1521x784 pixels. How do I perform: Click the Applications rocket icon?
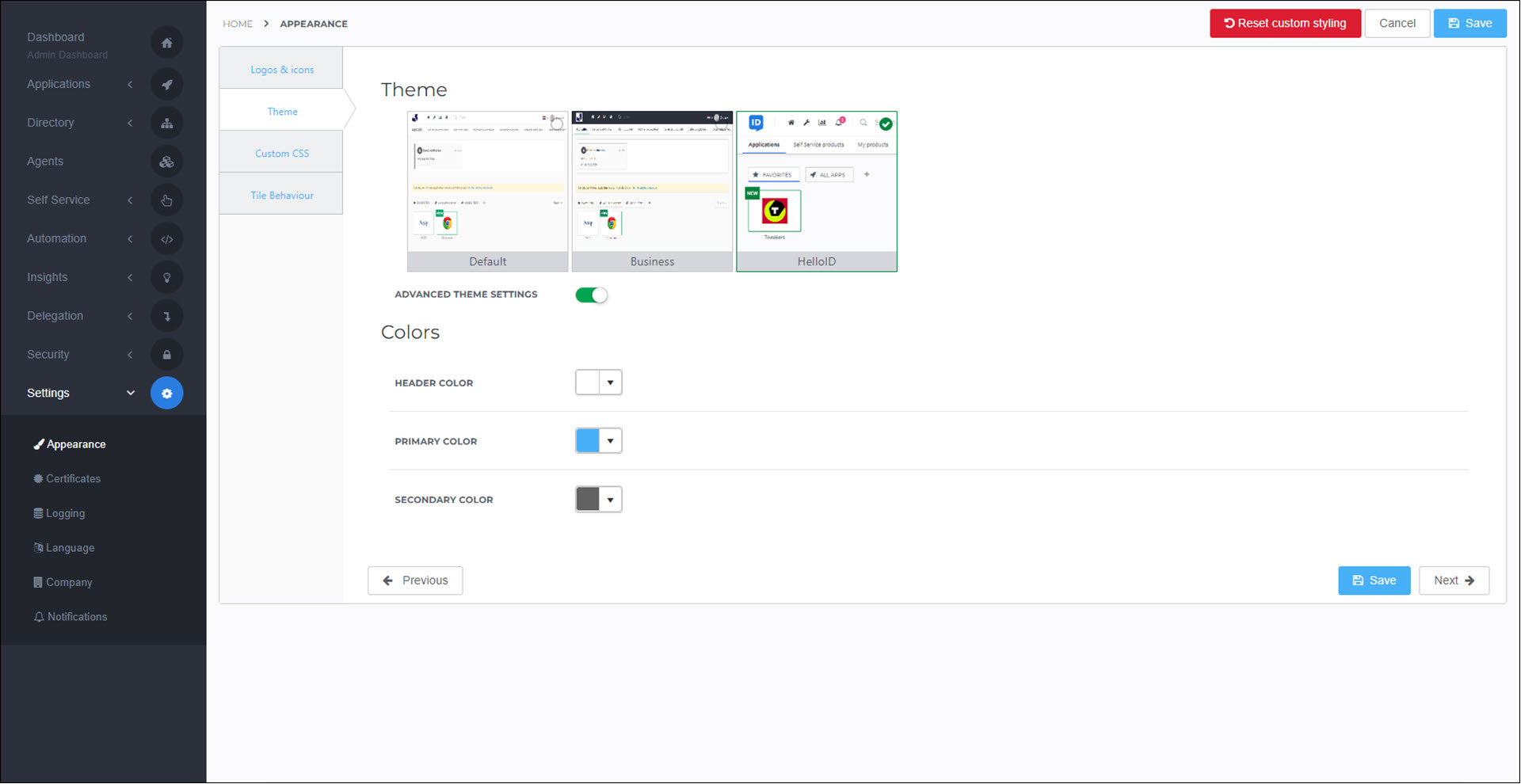coord(166,84)
